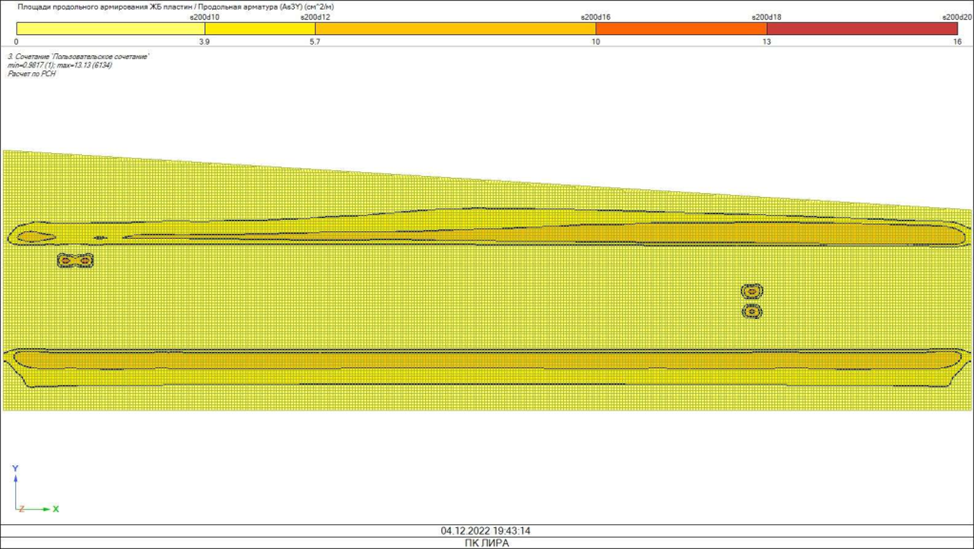Select the upper small contour hotspot on the right
The width and height of the screenshot is (974, 549).
click(x=752, y=291)
